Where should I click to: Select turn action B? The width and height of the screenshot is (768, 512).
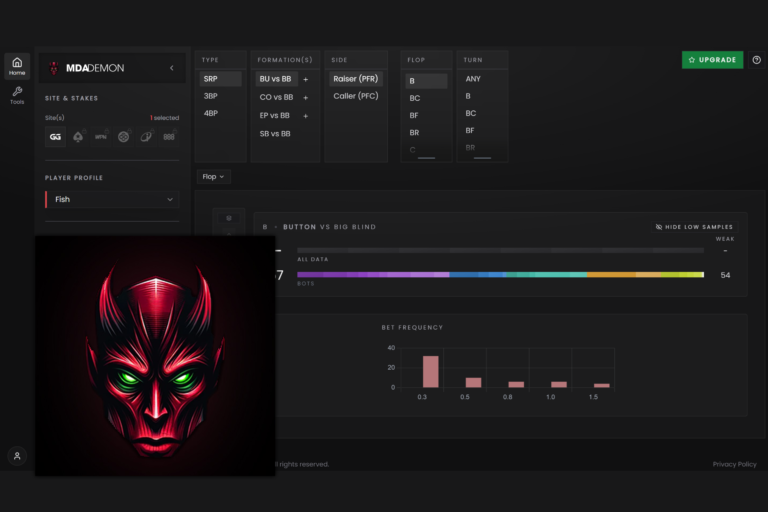click(x=468, y=96)
